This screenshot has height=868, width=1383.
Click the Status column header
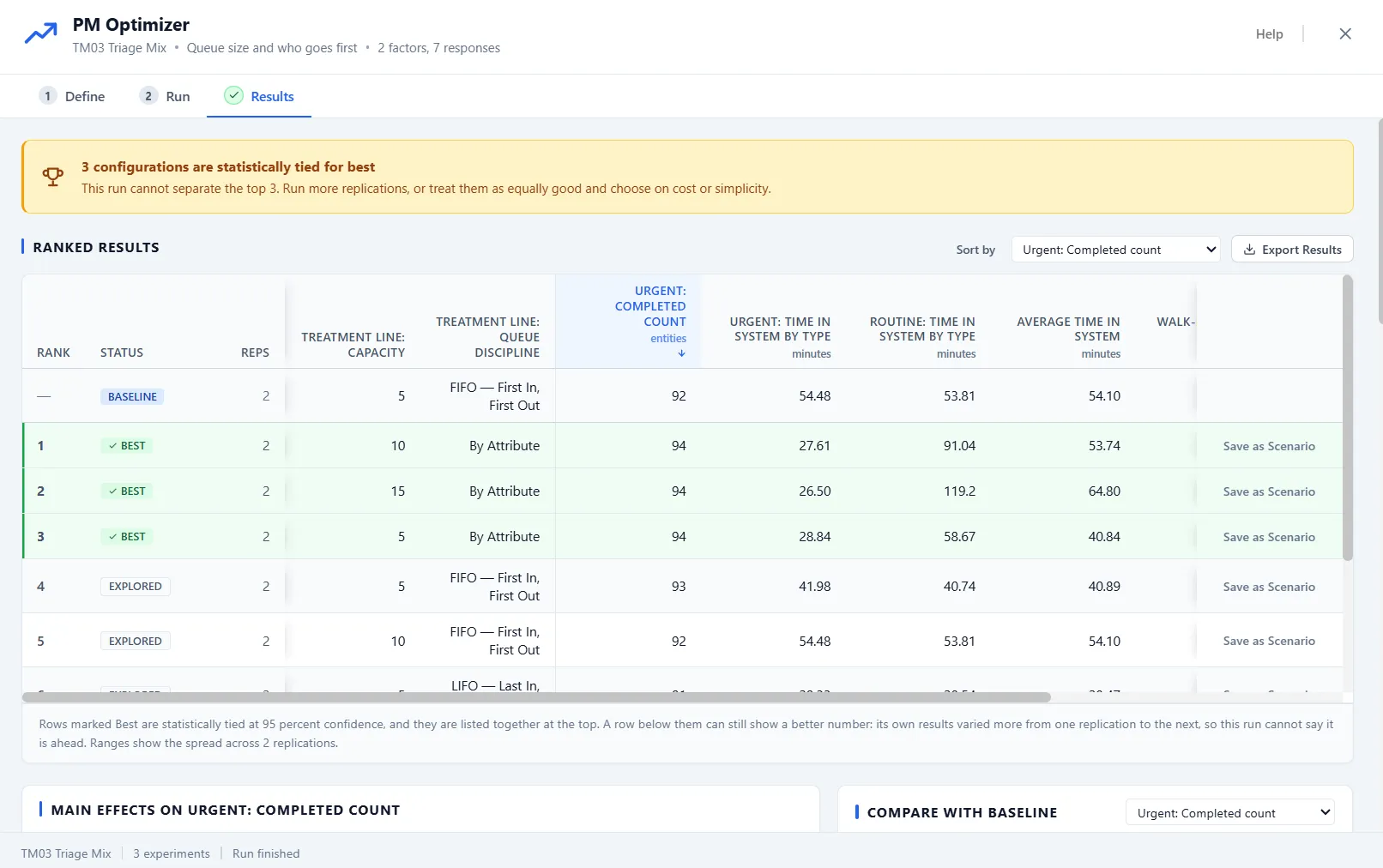click(122, 353)
